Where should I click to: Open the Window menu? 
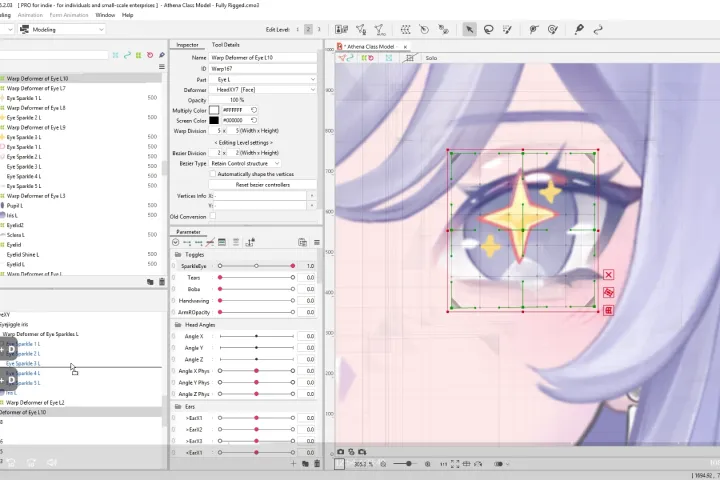[105, 15]
